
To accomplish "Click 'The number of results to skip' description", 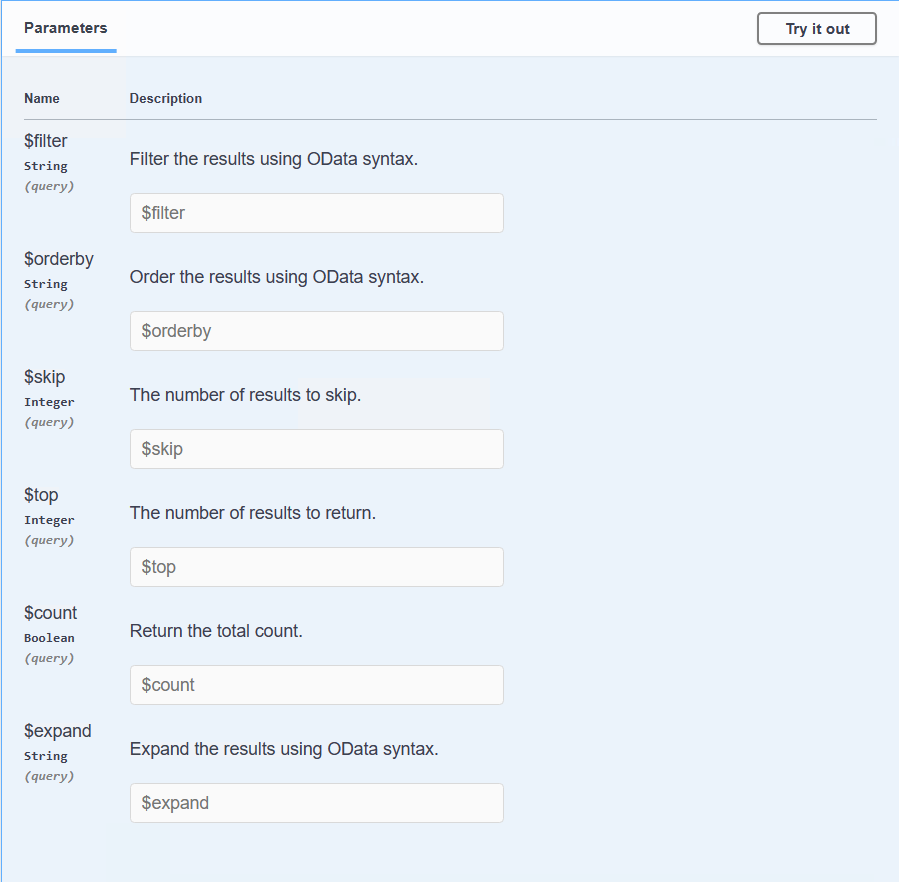I will pos(245,395).
